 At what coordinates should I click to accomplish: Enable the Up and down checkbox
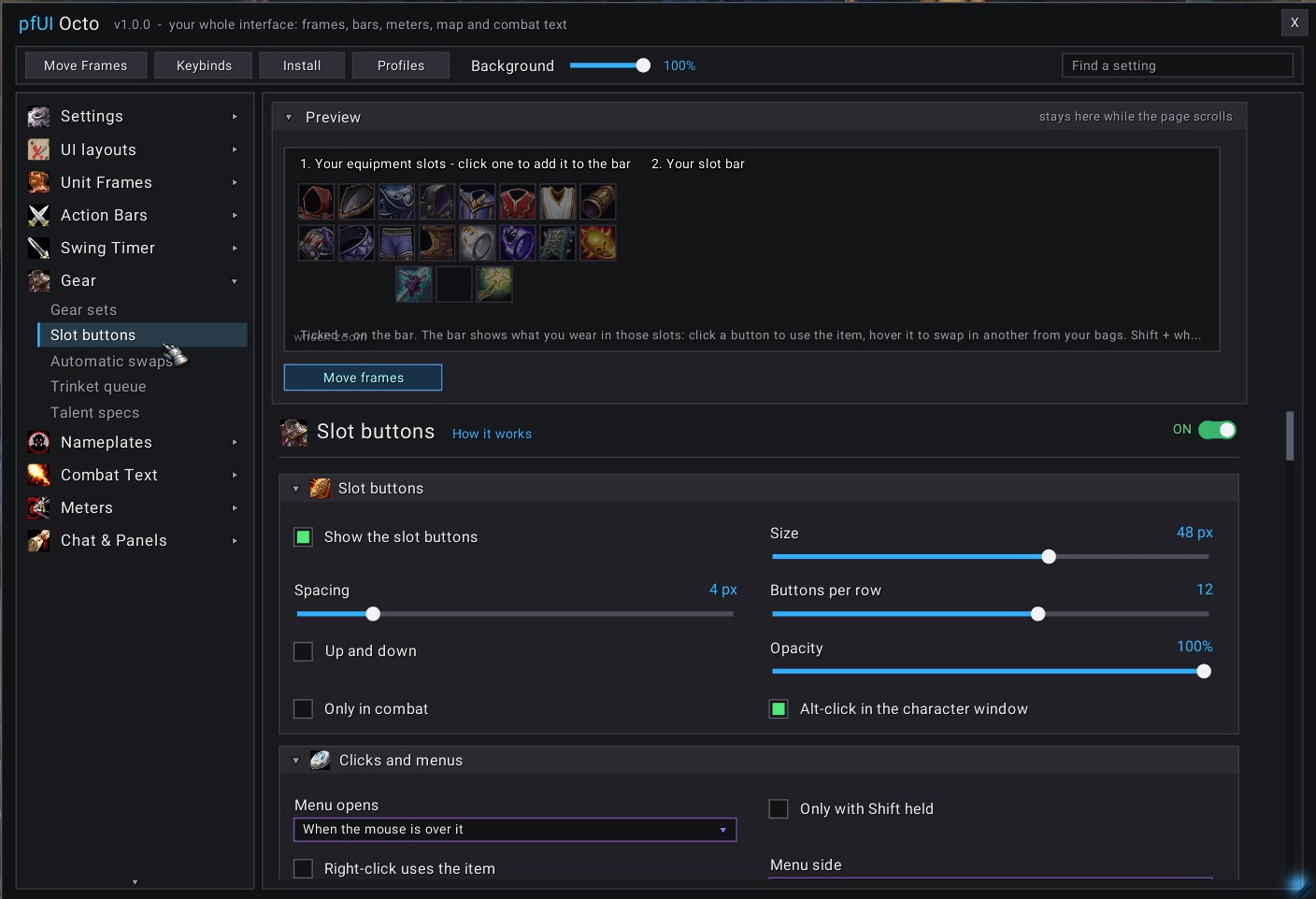click(304, 651)
